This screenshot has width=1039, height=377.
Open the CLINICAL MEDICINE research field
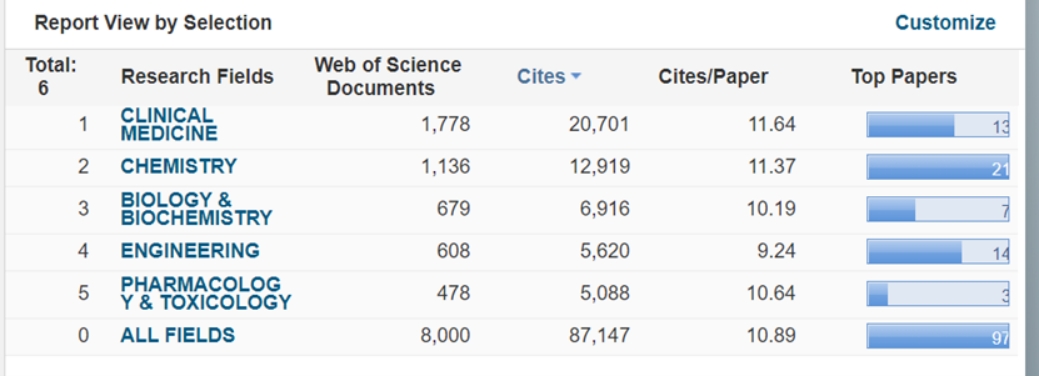click(169, 125)
